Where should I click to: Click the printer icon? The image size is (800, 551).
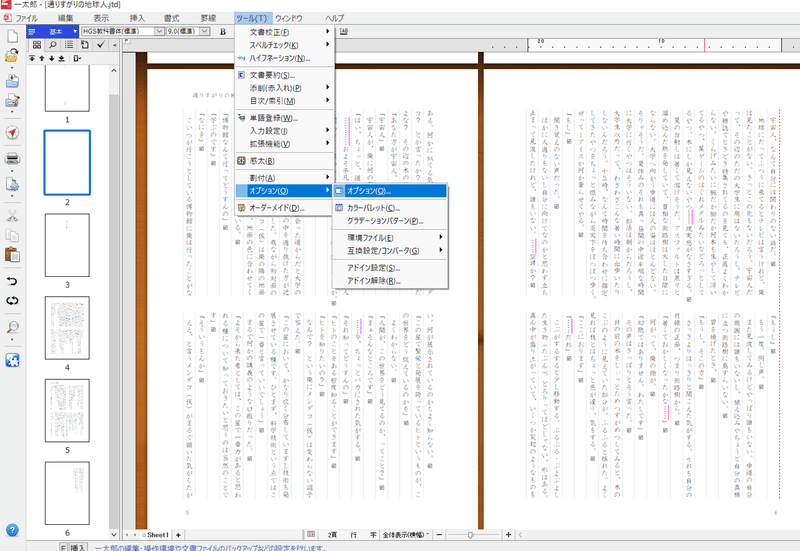[12, 159]
